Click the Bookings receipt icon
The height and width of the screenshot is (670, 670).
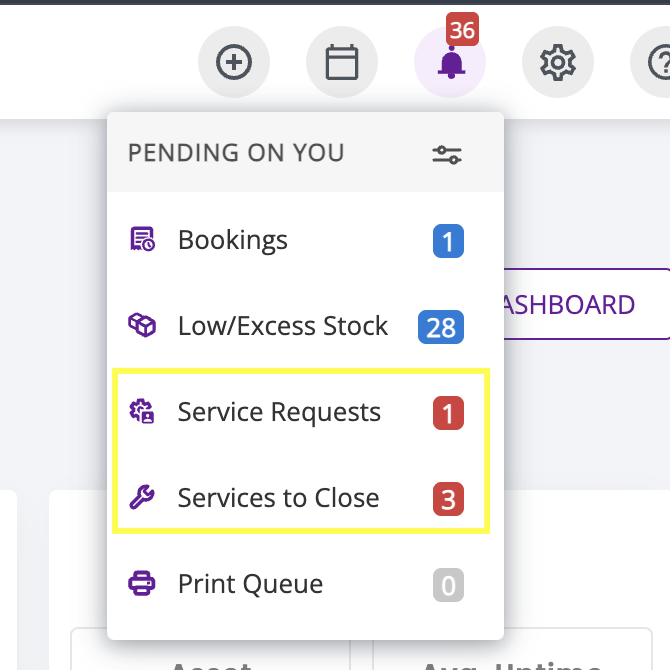click(142, 240)
